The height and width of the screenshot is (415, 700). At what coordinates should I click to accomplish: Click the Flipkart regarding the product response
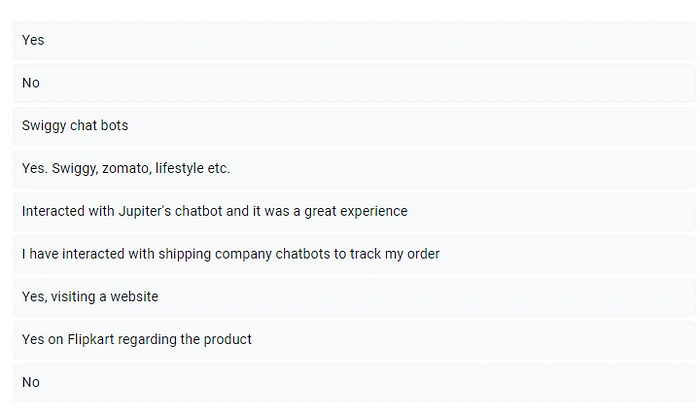pos(354,340)
